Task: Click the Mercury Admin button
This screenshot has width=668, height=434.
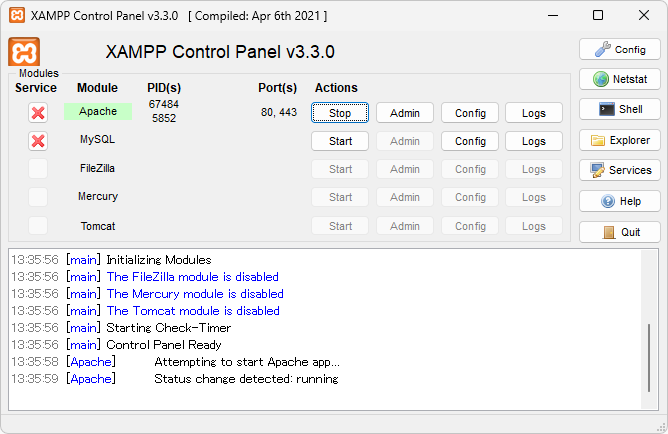Action: coord(405,197)
